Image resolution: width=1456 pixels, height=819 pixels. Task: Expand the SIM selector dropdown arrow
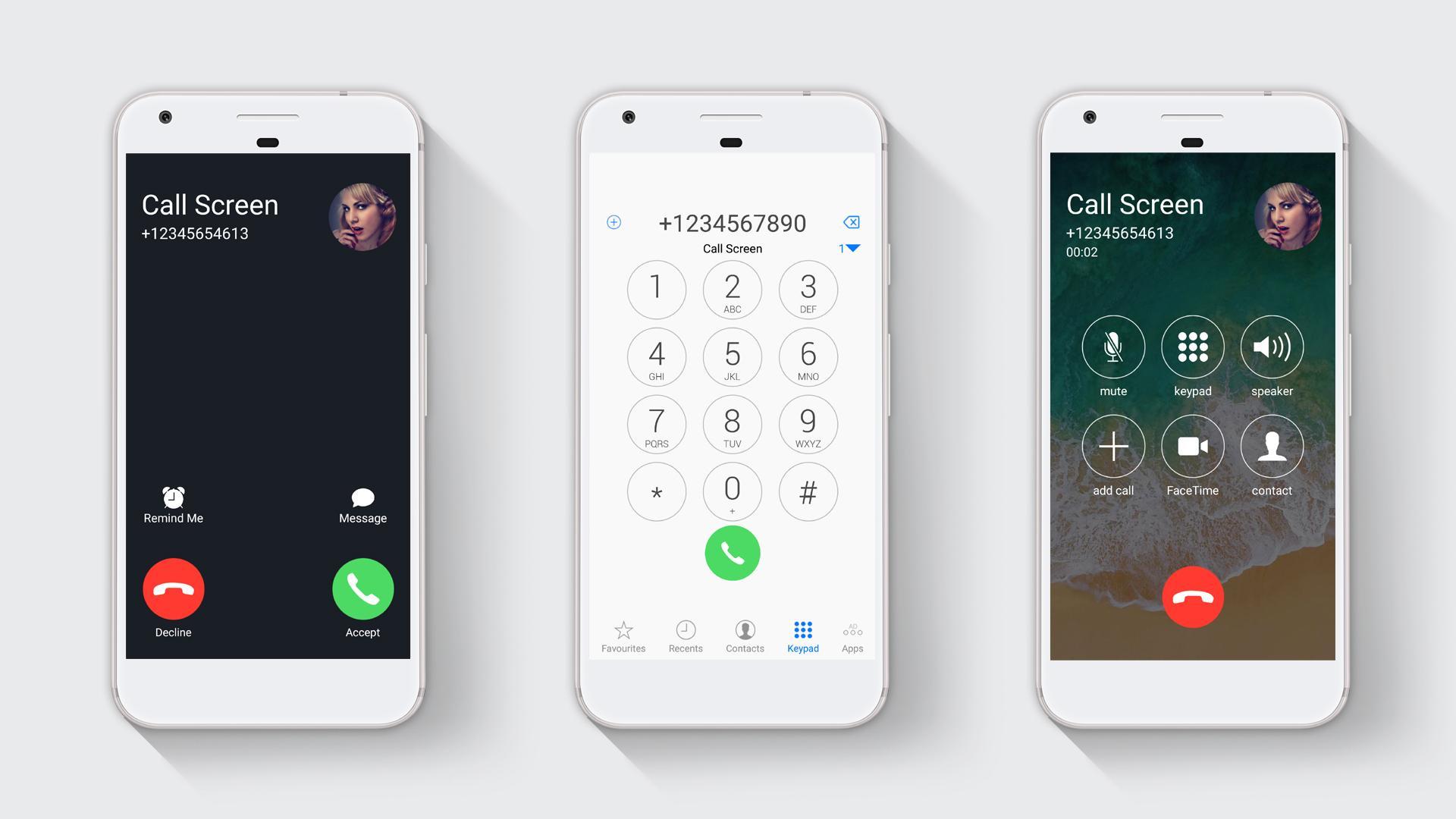pos(851,247)
